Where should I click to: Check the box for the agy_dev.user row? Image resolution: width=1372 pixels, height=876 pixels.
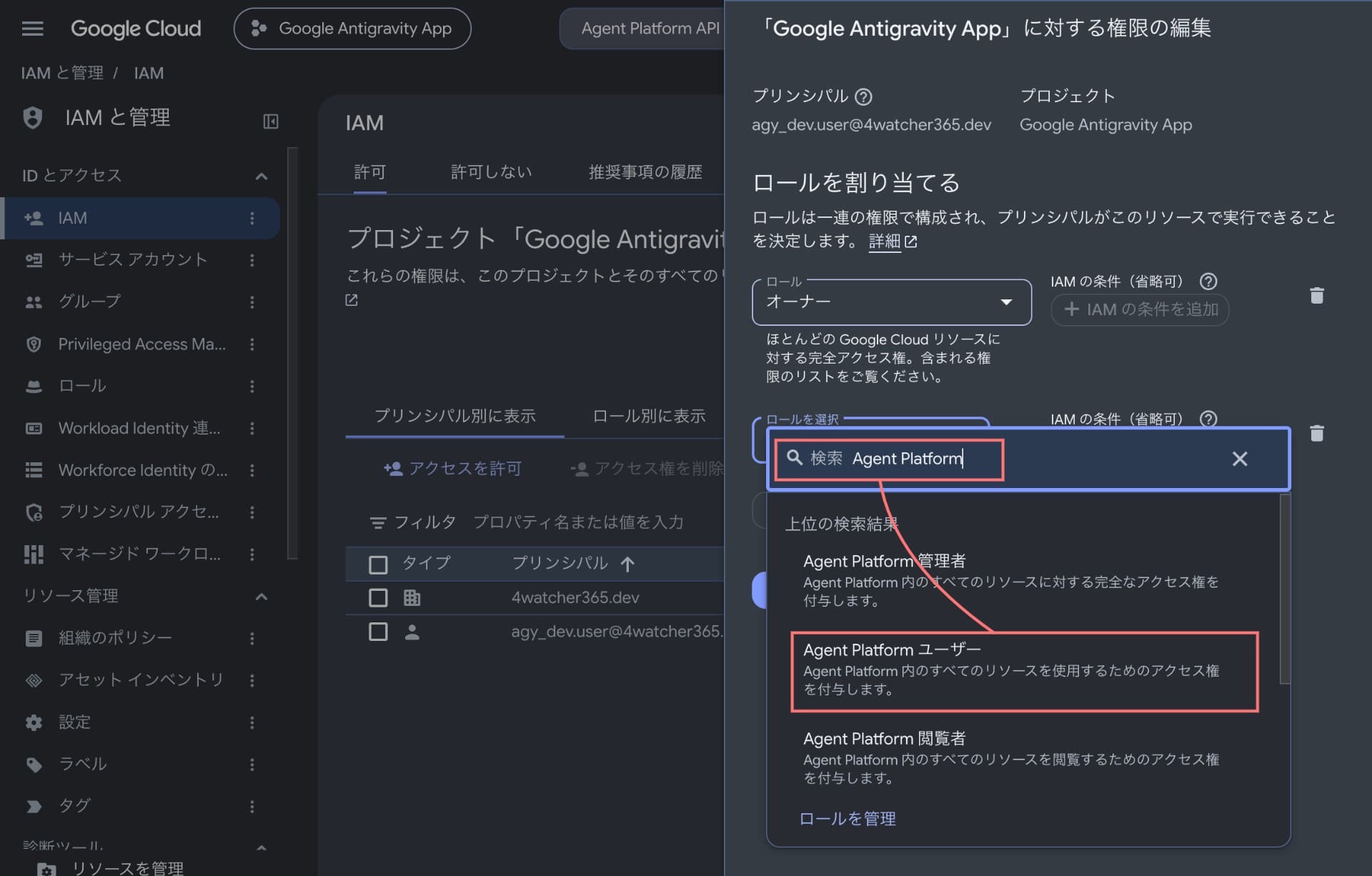(378, 632)
